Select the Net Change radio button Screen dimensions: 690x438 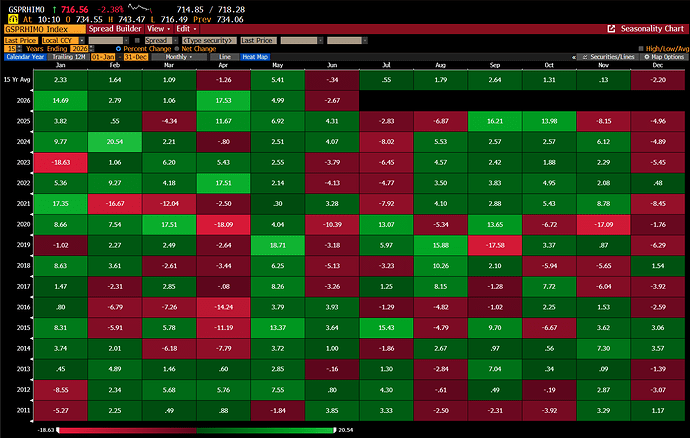pos(177,49)
